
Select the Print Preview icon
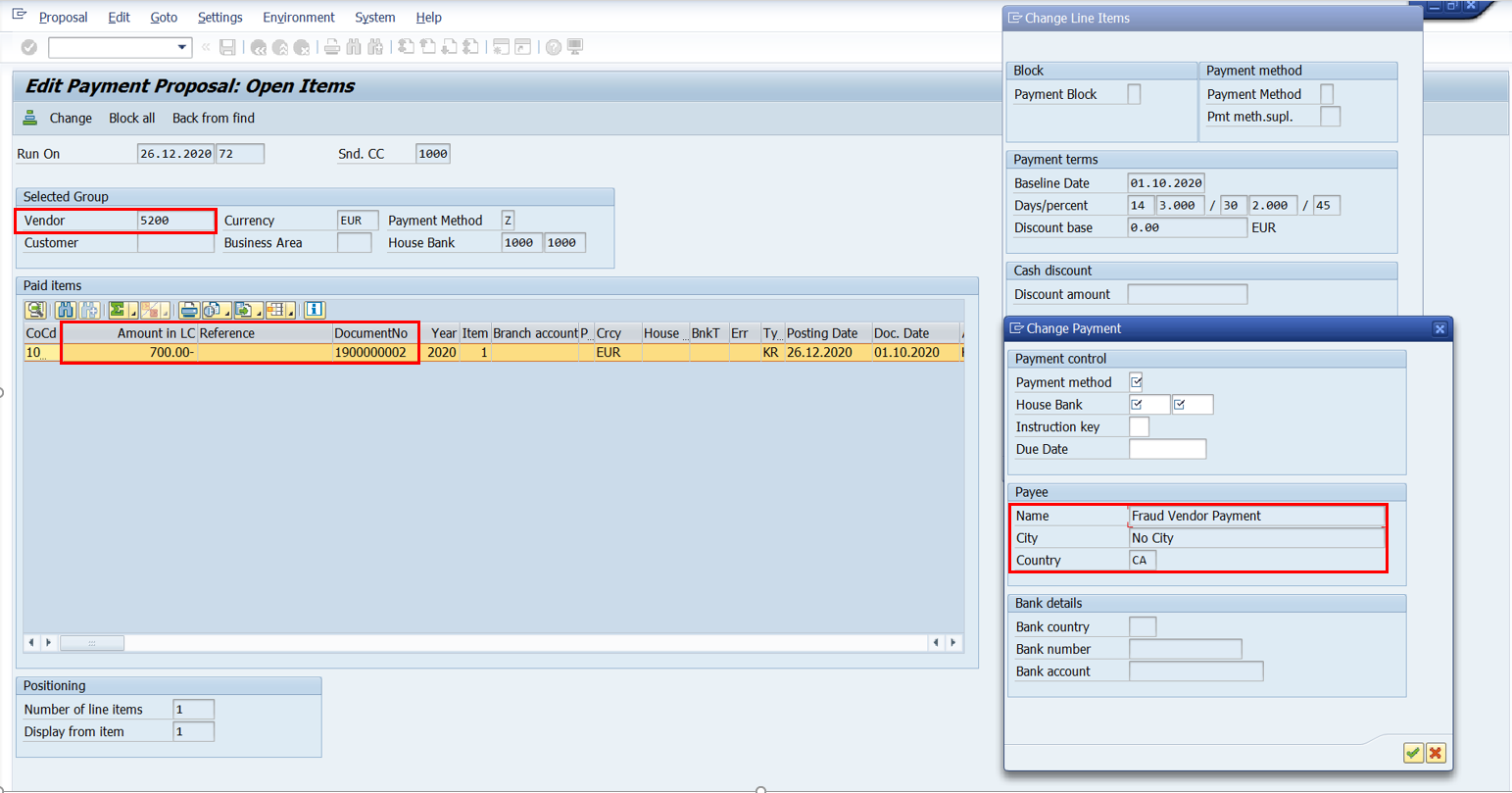coord(210,311)
